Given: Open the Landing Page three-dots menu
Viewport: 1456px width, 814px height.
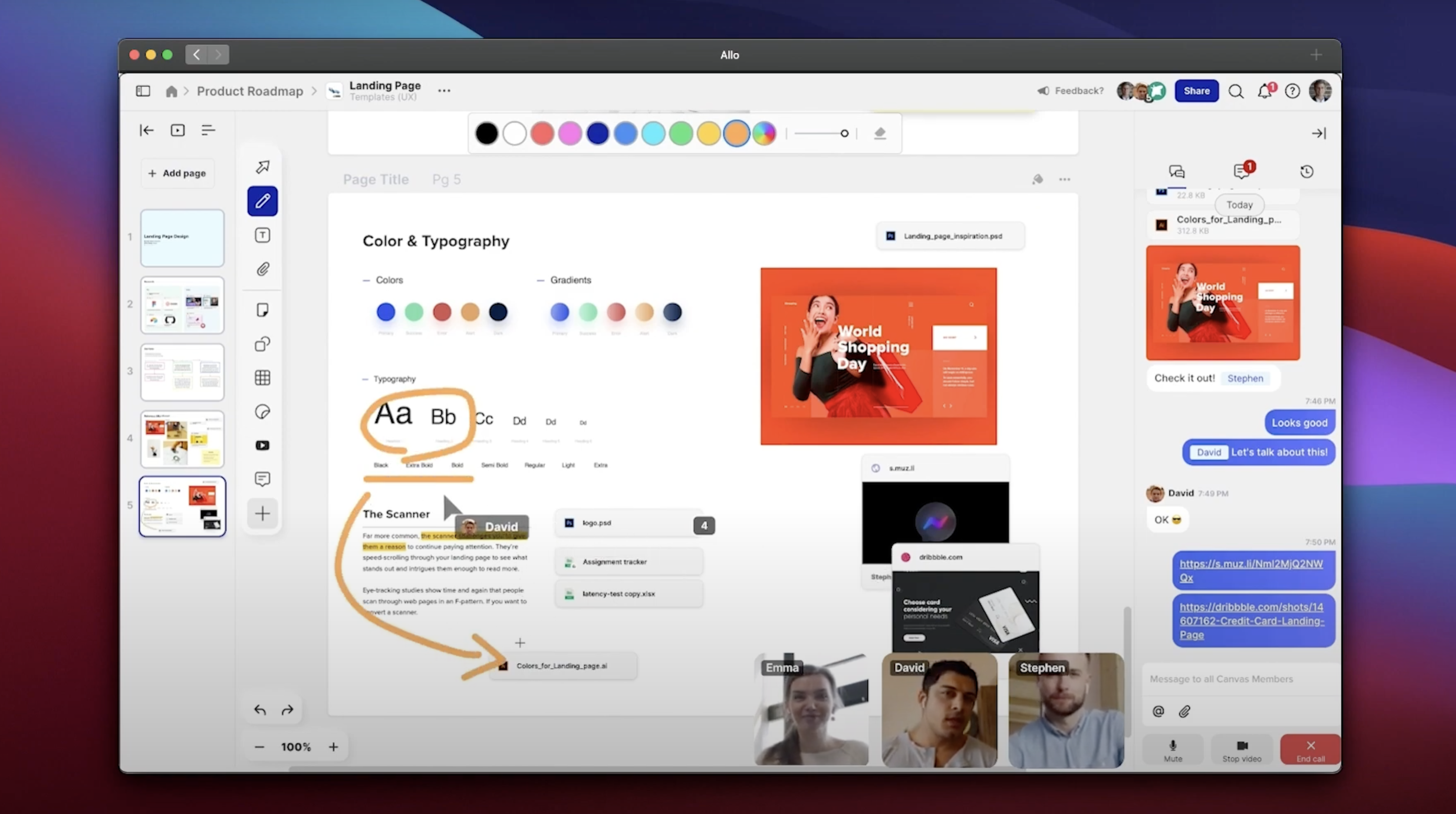Looking at the screenshot, I should (444, 91).
